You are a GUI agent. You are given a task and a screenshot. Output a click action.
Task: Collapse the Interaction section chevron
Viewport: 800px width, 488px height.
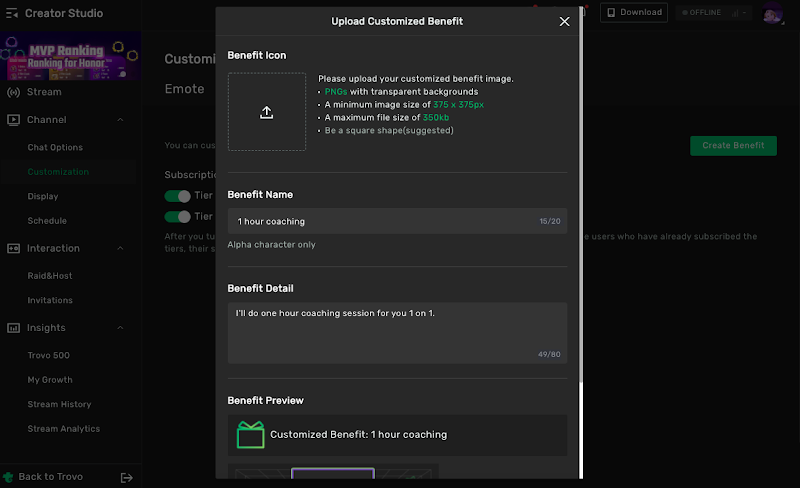(121, 248)
